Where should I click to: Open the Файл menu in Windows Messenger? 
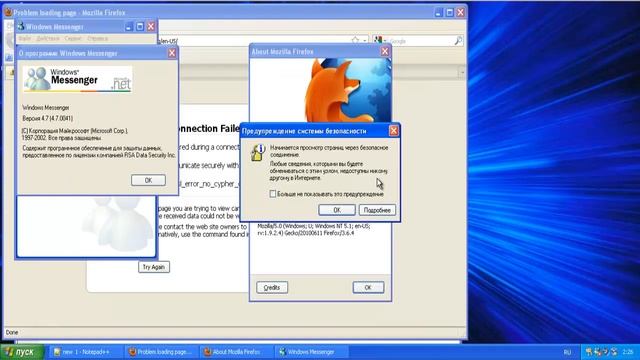24,38
